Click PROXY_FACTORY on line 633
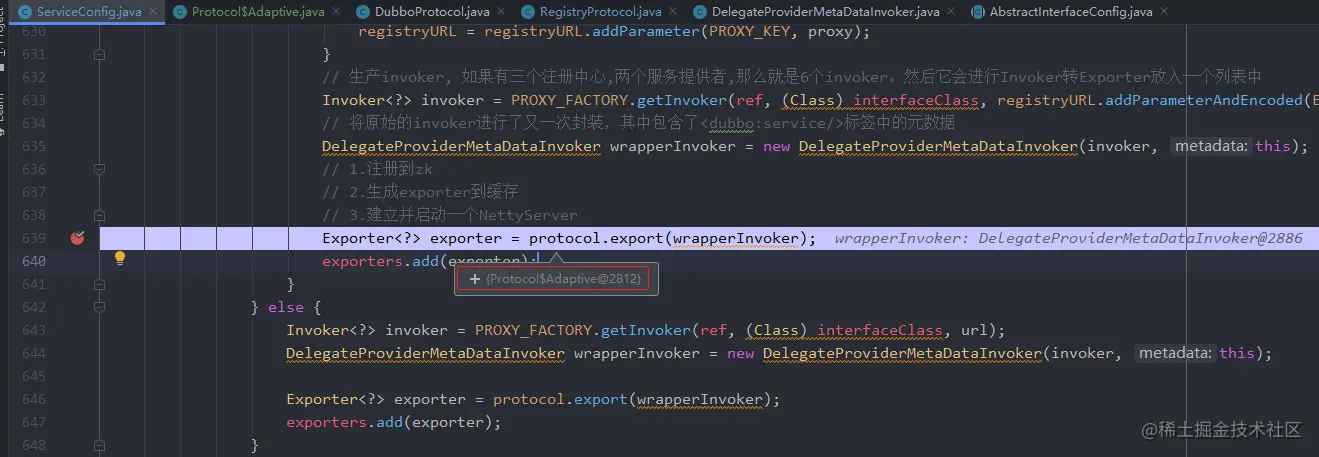 pos(569,100)
